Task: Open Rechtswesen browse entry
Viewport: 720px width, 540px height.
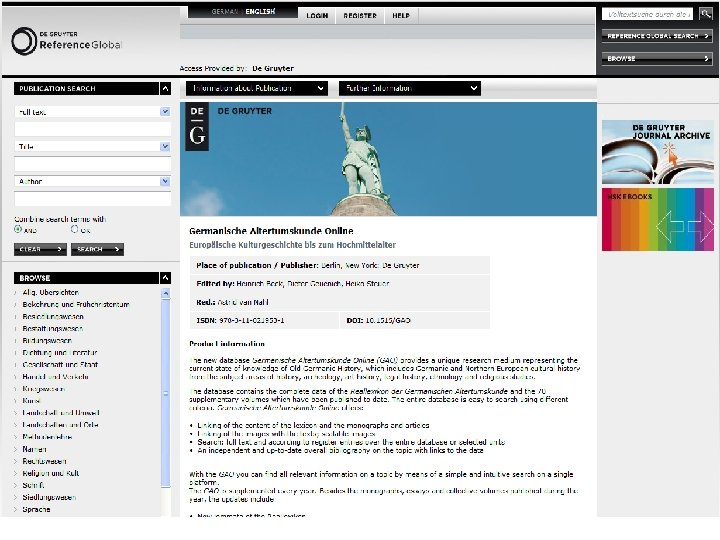Action: coord(44,461)
